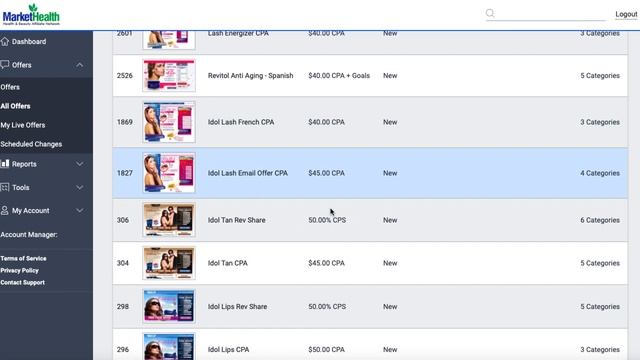Viewport: 640px width, 360px height.
Task: Click 5 Categories in Idol Lips Rev Share row
Action: [x=600, y=307]
